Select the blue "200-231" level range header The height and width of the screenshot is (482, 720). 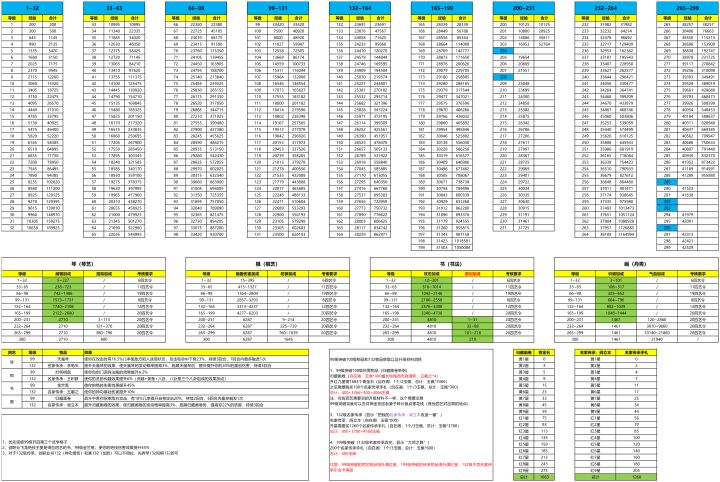pyautogui.click(x=524, y=8)
